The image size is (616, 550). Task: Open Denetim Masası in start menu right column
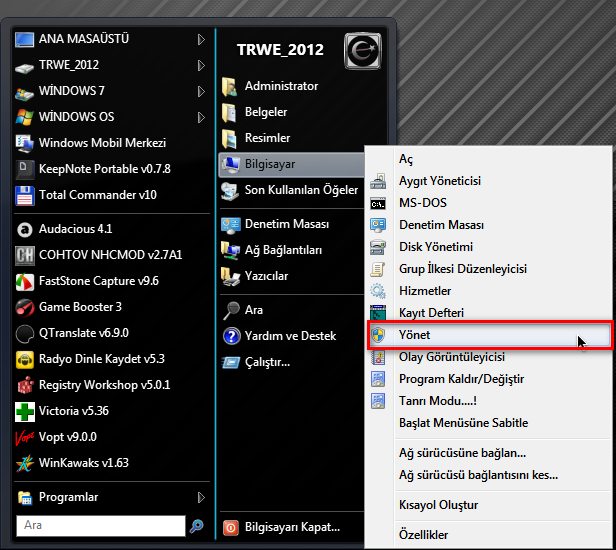coord(292,224)
